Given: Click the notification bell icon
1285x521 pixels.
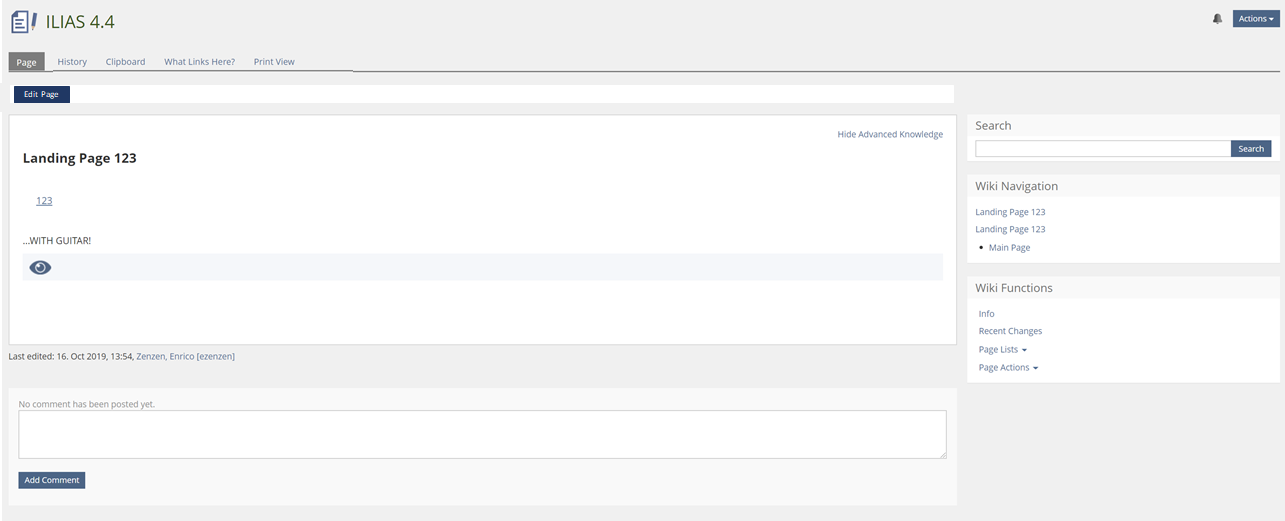Looking at the screenshot, I should point(1217,19).
